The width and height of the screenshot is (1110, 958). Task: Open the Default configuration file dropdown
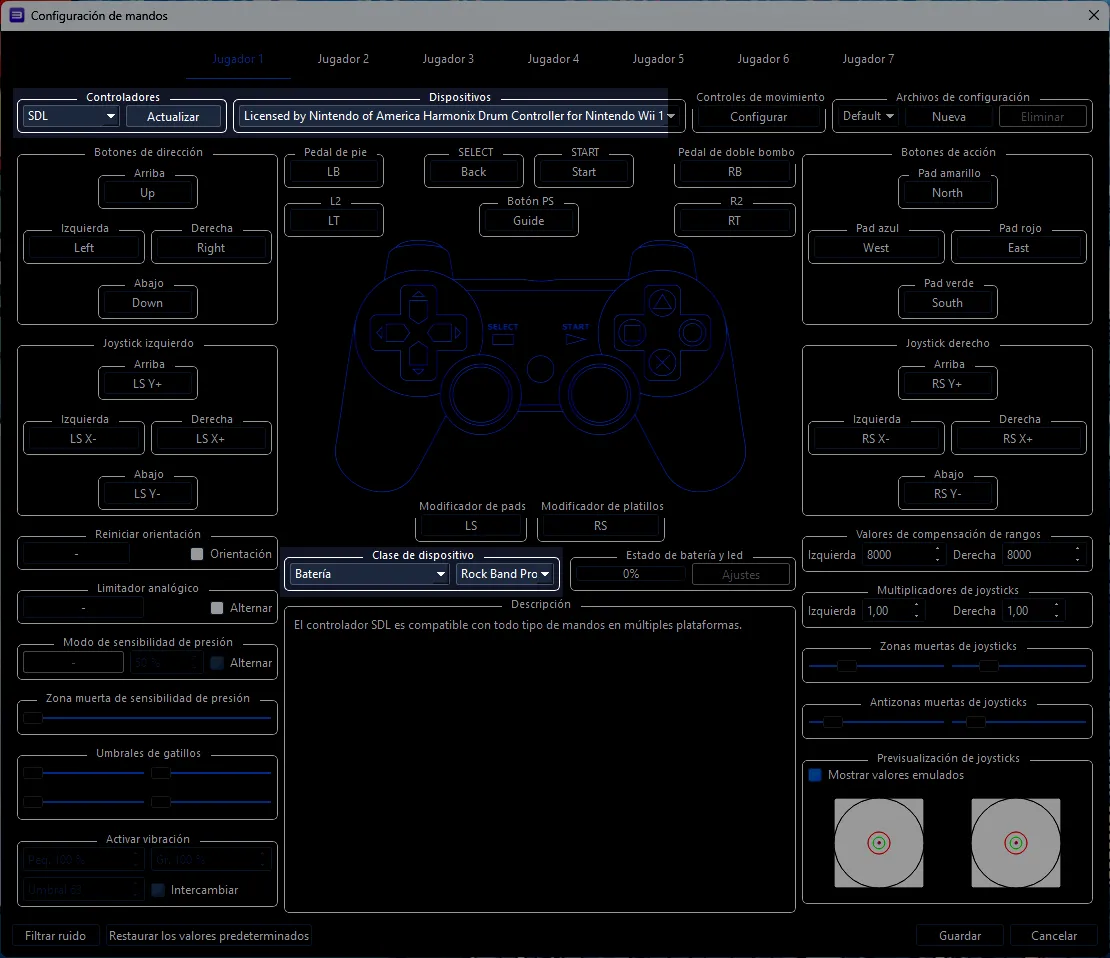(867, 116)
